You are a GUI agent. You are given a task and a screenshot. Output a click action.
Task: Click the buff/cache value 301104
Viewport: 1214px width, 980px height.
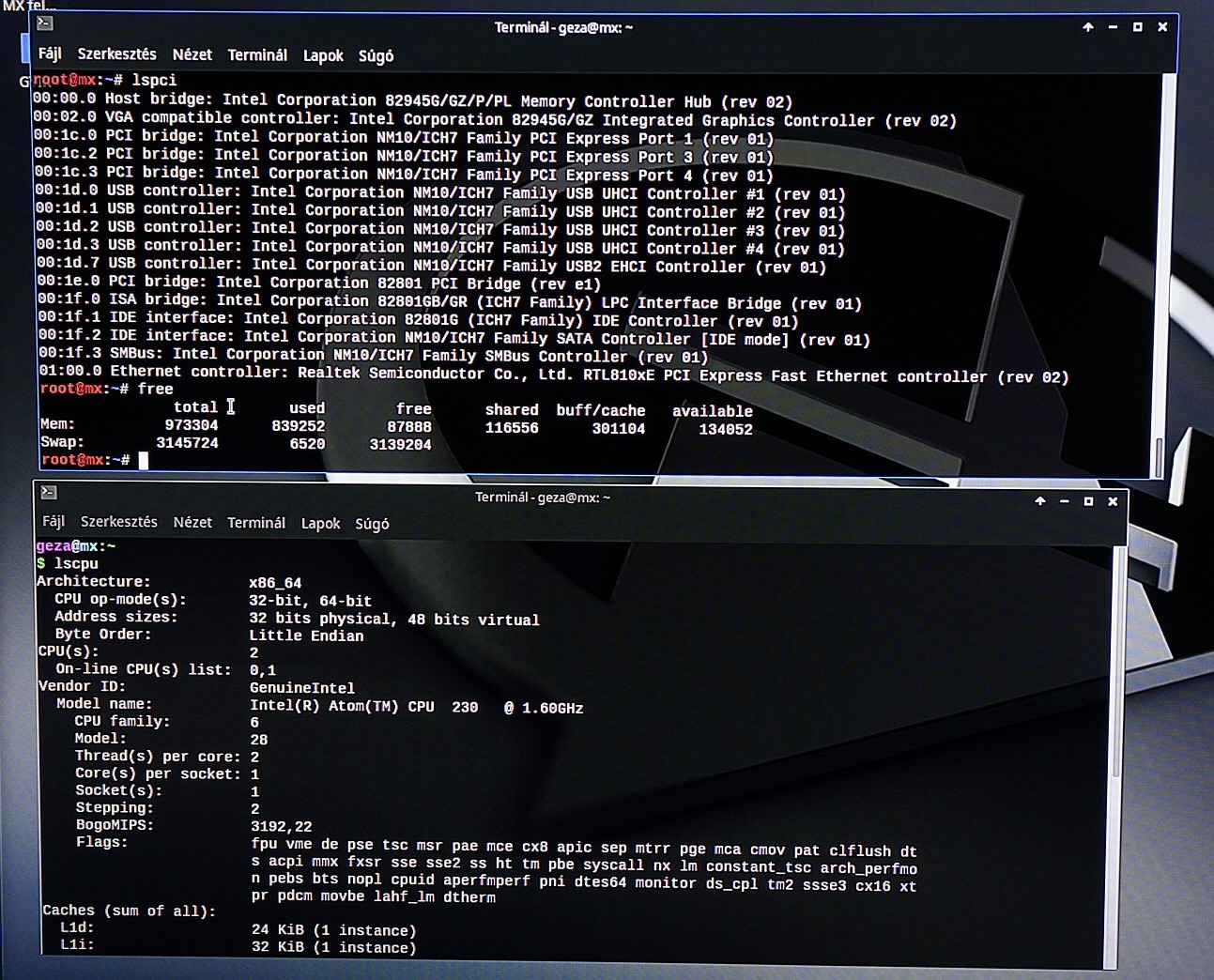(x=619, y=429)
